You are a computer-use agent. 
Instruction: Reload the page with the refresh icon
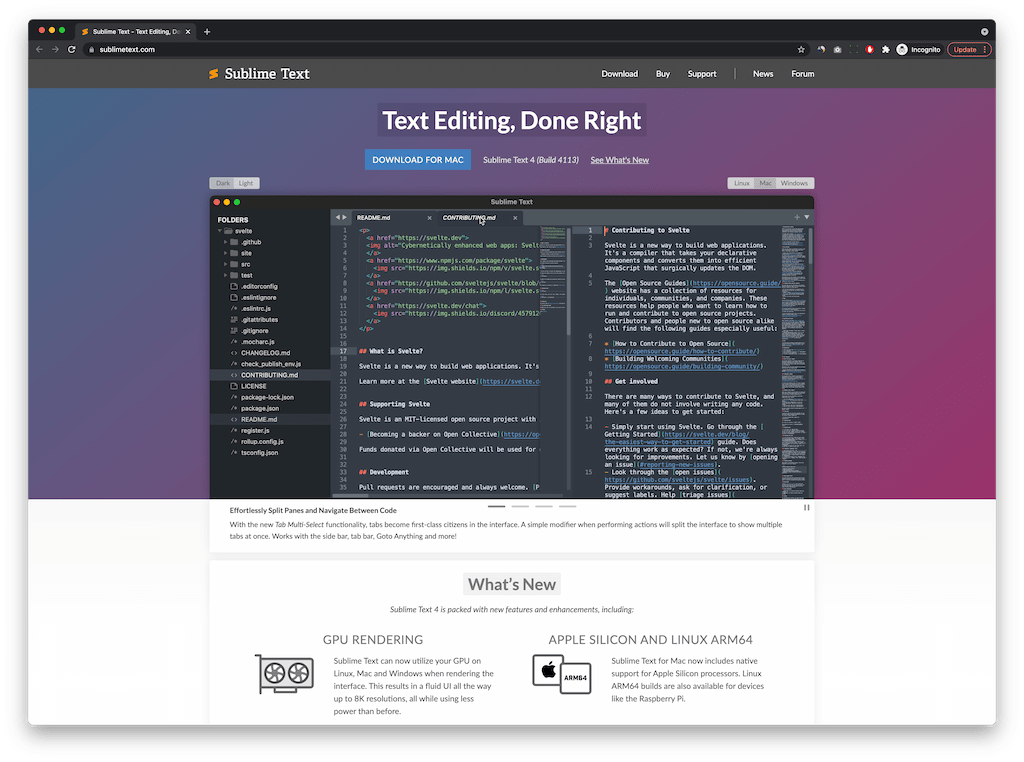[71, 48]
